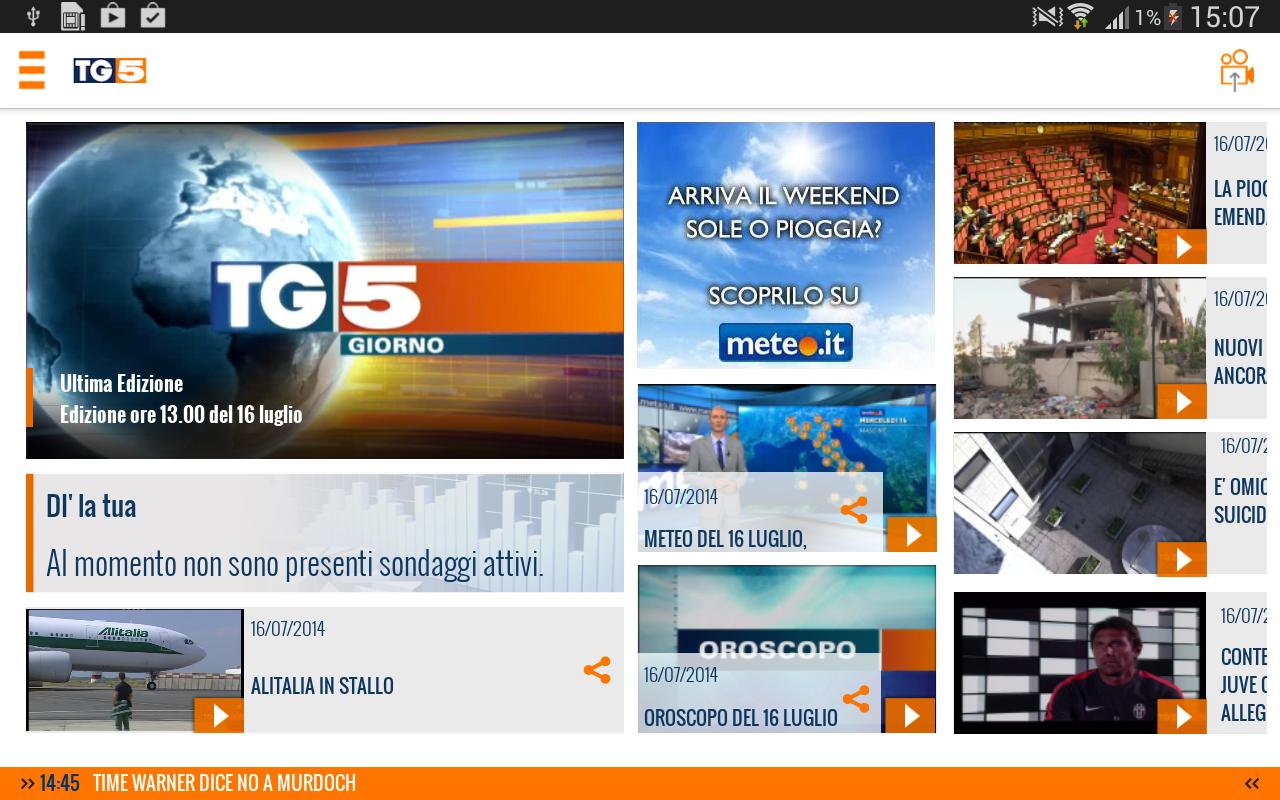Play the Meteo del 16 luglio forecast
The width and height of the screenshot is (1280, 800).
coord(910,534)
